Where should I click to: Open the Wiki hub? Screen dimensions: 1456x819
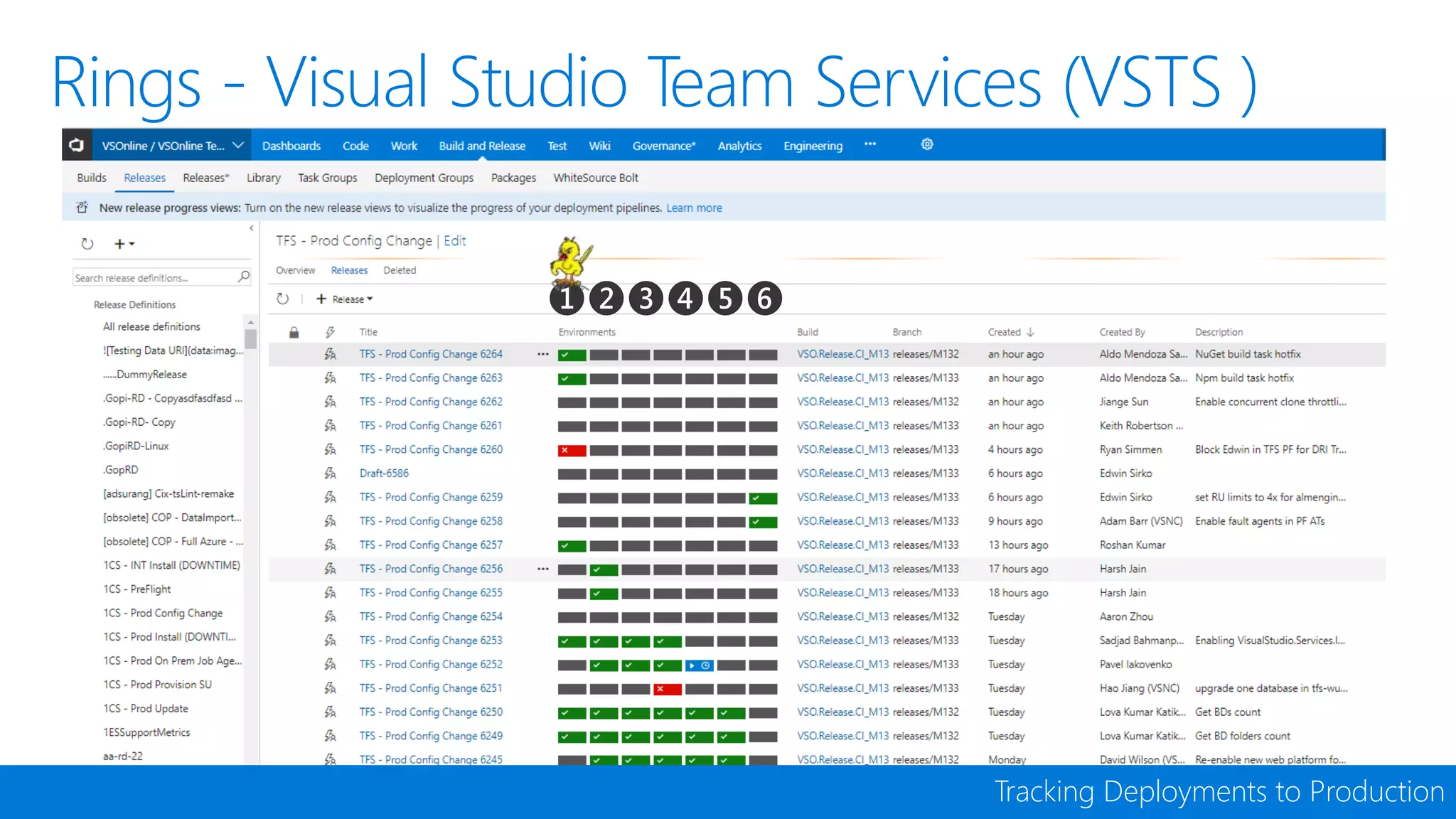[x=599, y=146]
